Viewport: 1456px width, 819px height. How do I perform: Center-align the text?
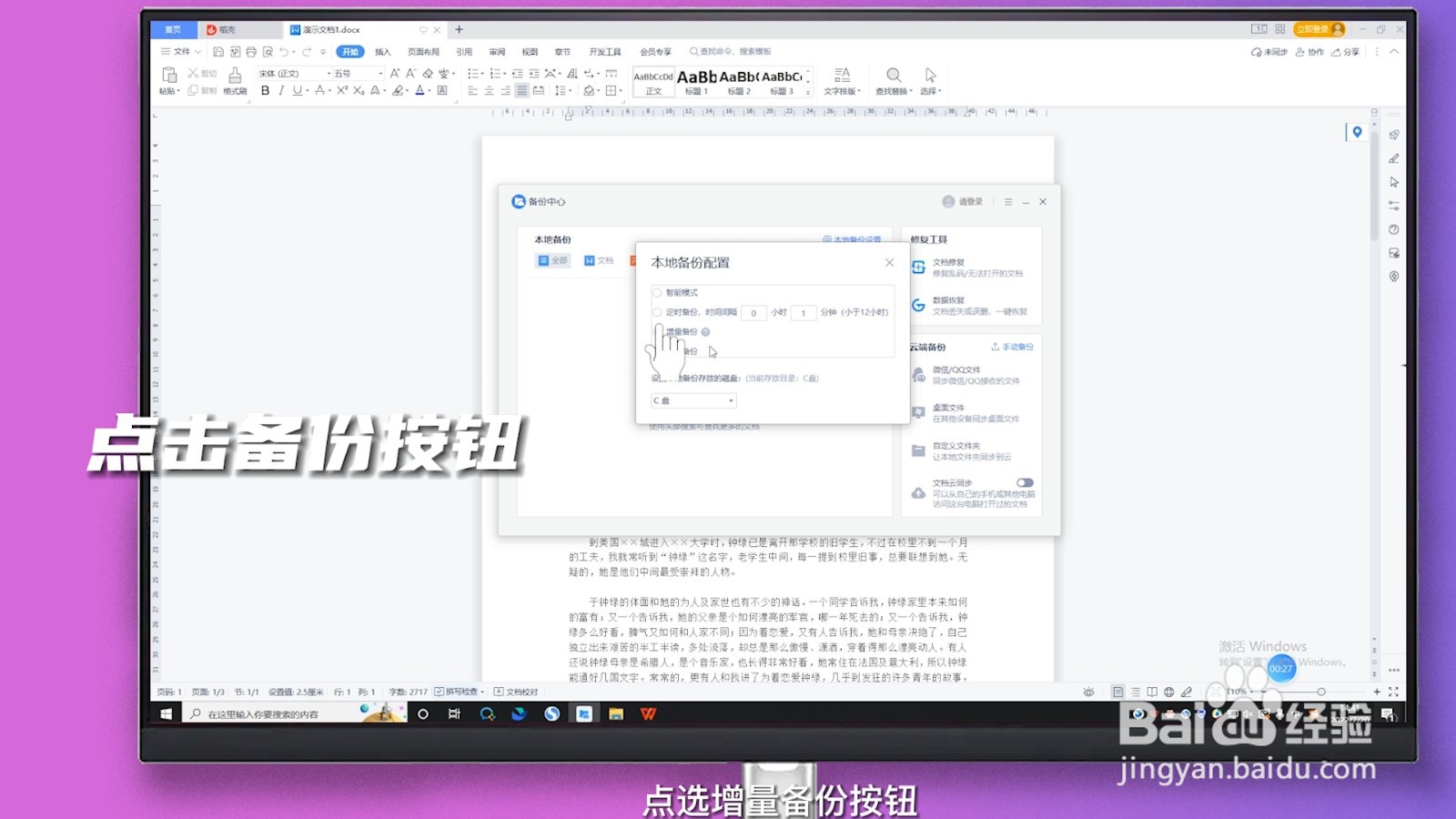click(x=489, y=91)
